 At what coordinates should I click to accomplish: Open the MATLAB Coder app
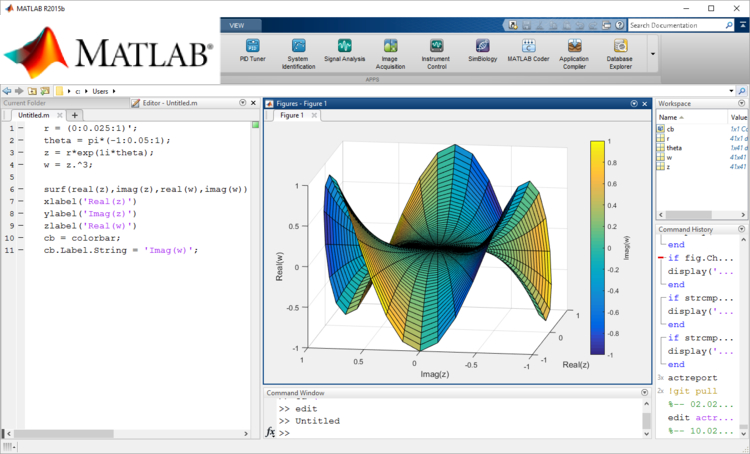pyautogui.click(x=528, y=50)
